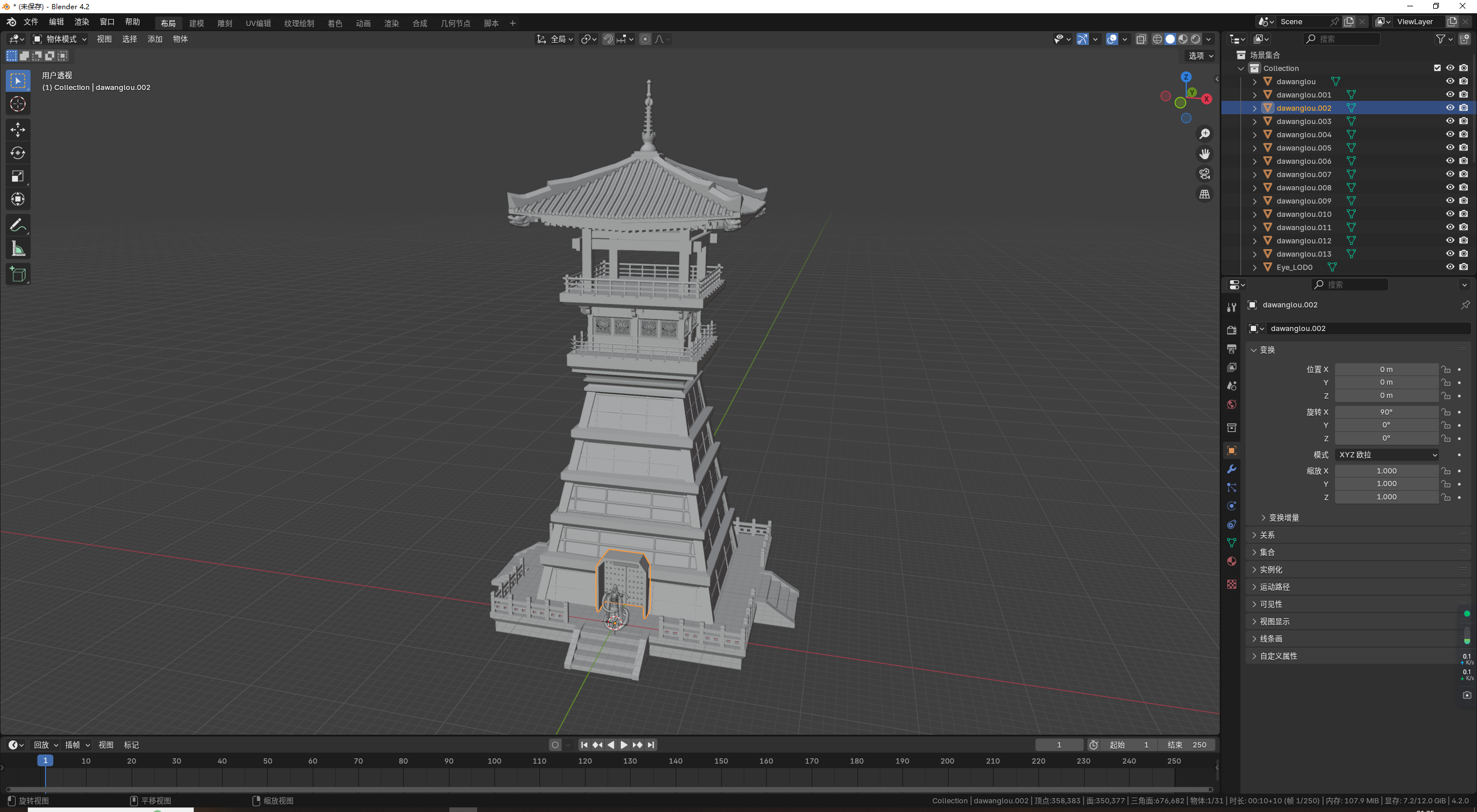Expand the dawanglou.003 tree item
The width and height of the screenshot is (1477, 812).
pos(1254,122)
